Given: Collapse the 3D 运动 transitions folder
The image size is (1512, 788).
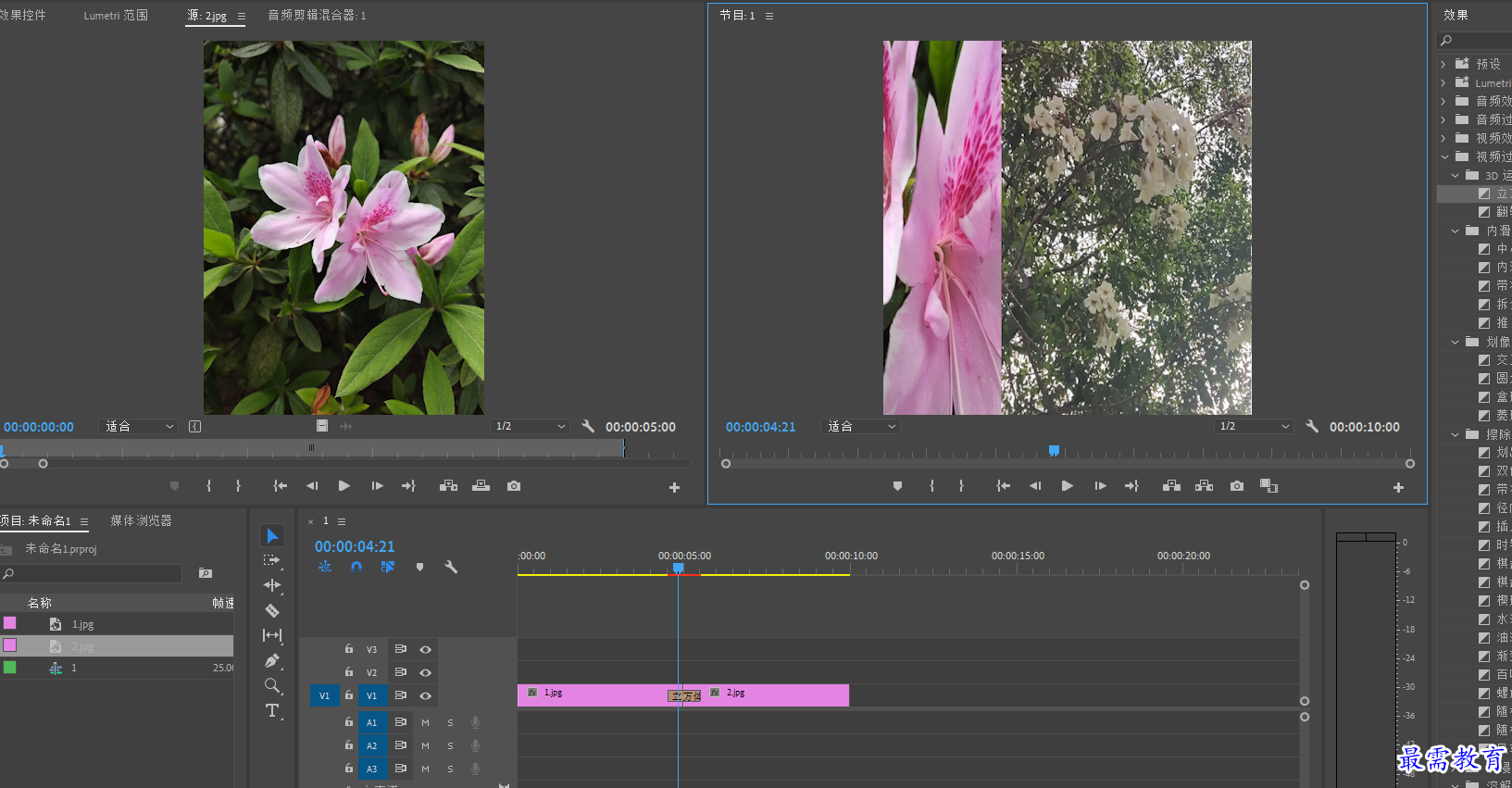Looking at the screenshot, I should pyautogui.click(x=1455, y=175).
